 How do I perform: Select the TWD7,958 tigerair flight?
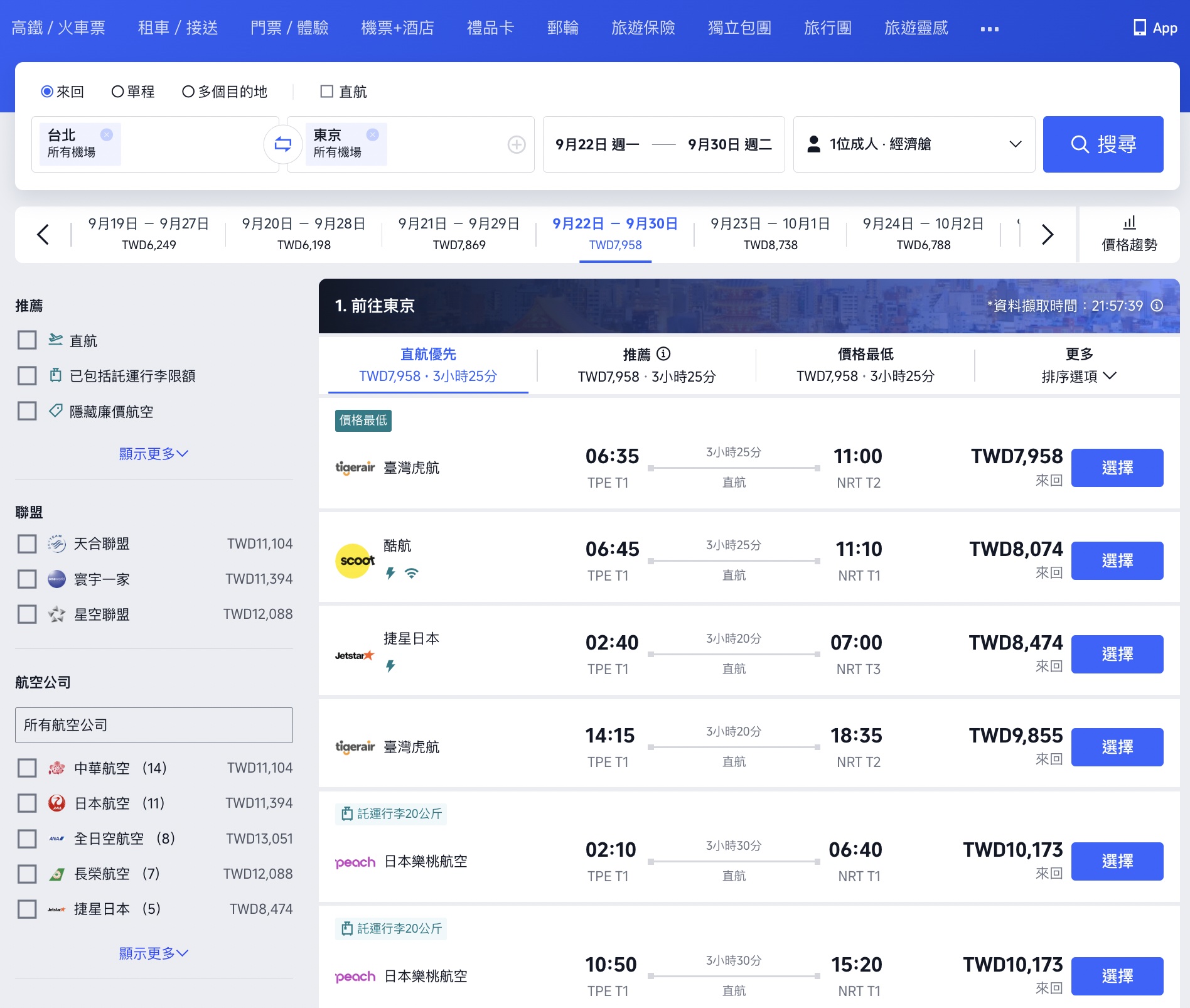[x=1117, y=468]
